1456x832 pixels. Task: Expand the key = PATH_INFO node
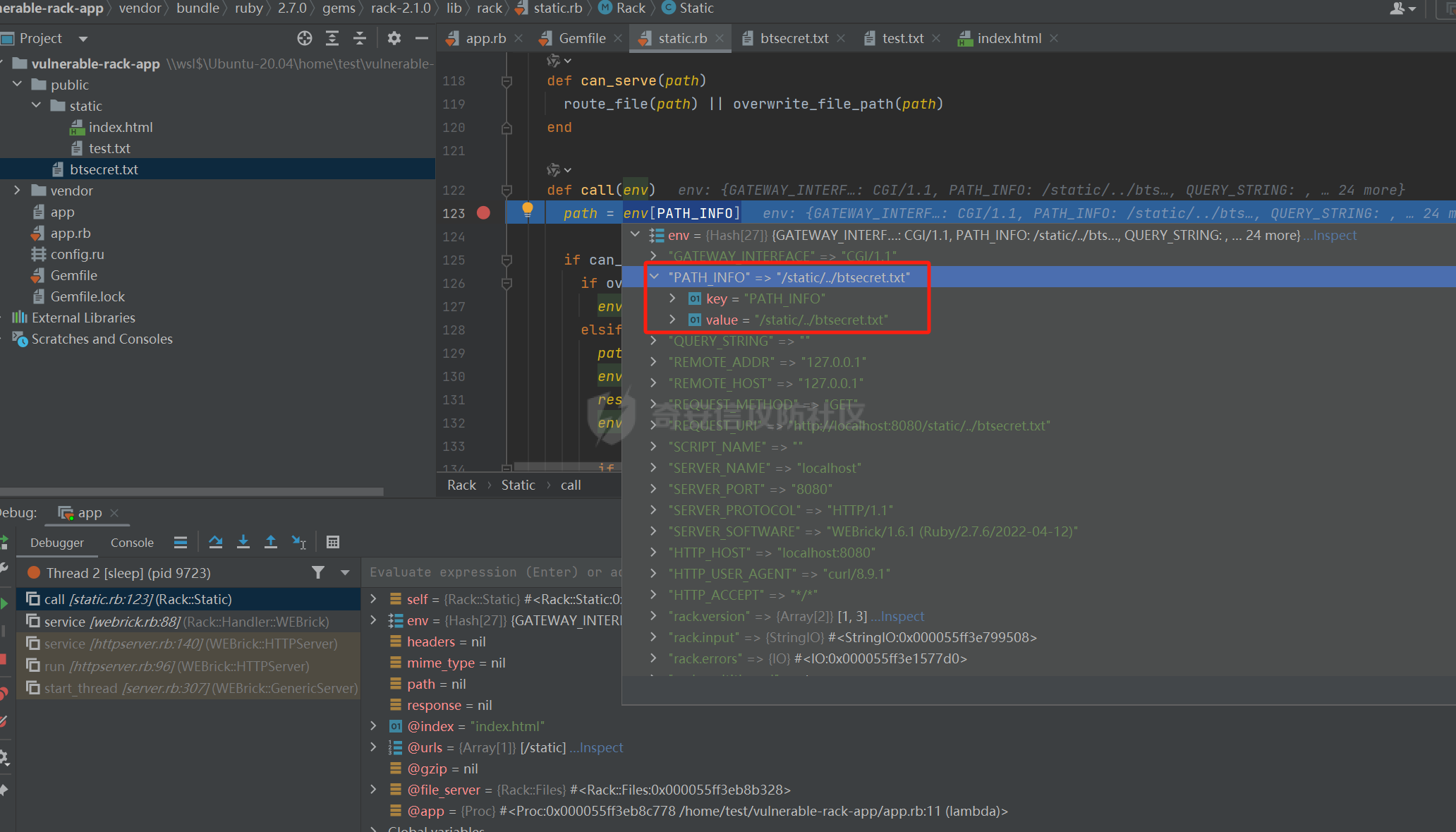[672, 298]
